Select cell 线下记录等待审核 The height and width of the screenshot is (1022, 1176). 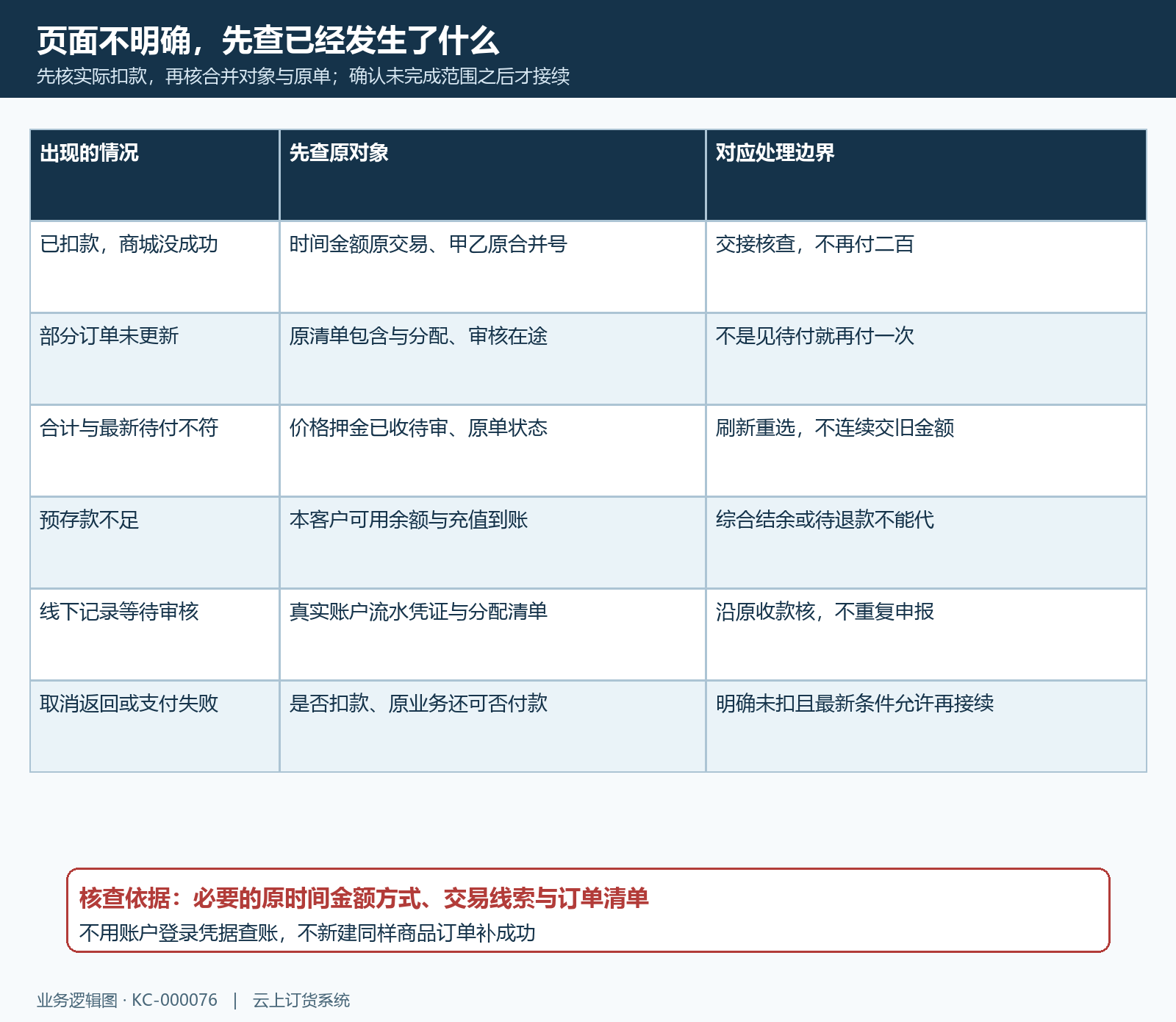tap(154, 635)
